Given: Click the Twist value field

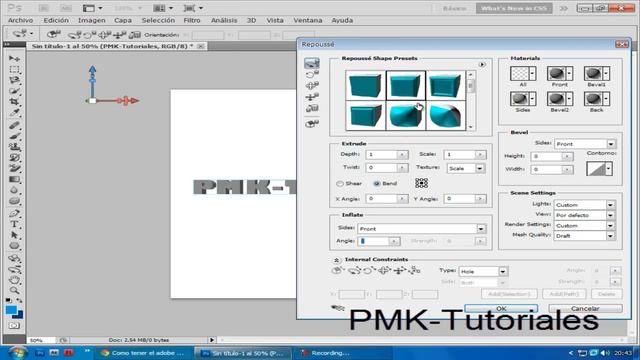Looking at the screenshot, I should (x=382, y=168).
